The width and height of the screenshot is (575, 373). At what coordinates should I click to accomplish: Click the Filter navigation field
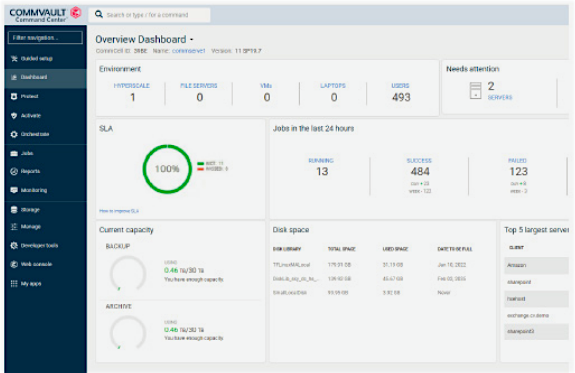45,37
